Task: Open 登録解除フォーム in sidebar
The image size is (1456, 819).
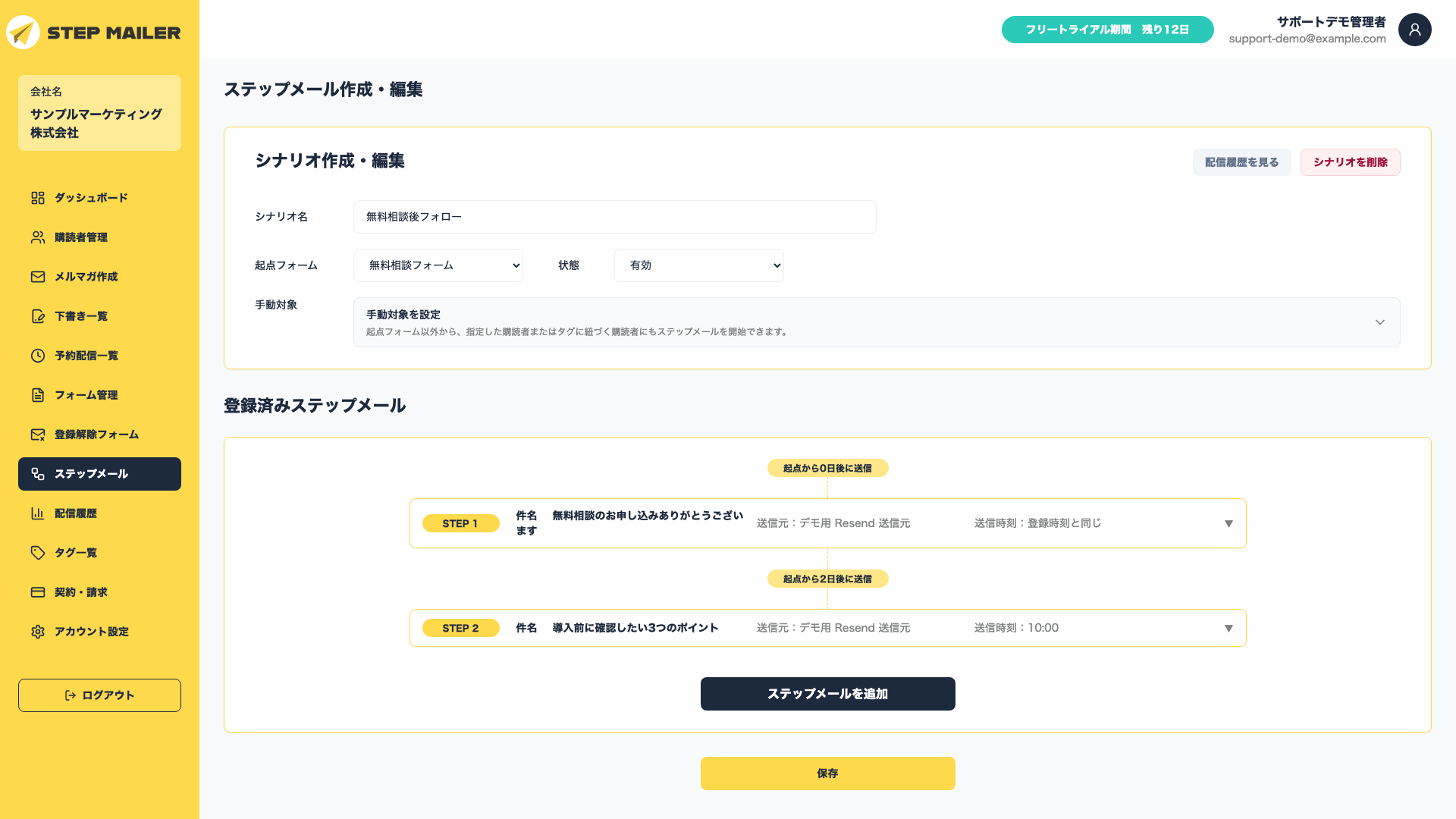Action: [x=99, y=435]
